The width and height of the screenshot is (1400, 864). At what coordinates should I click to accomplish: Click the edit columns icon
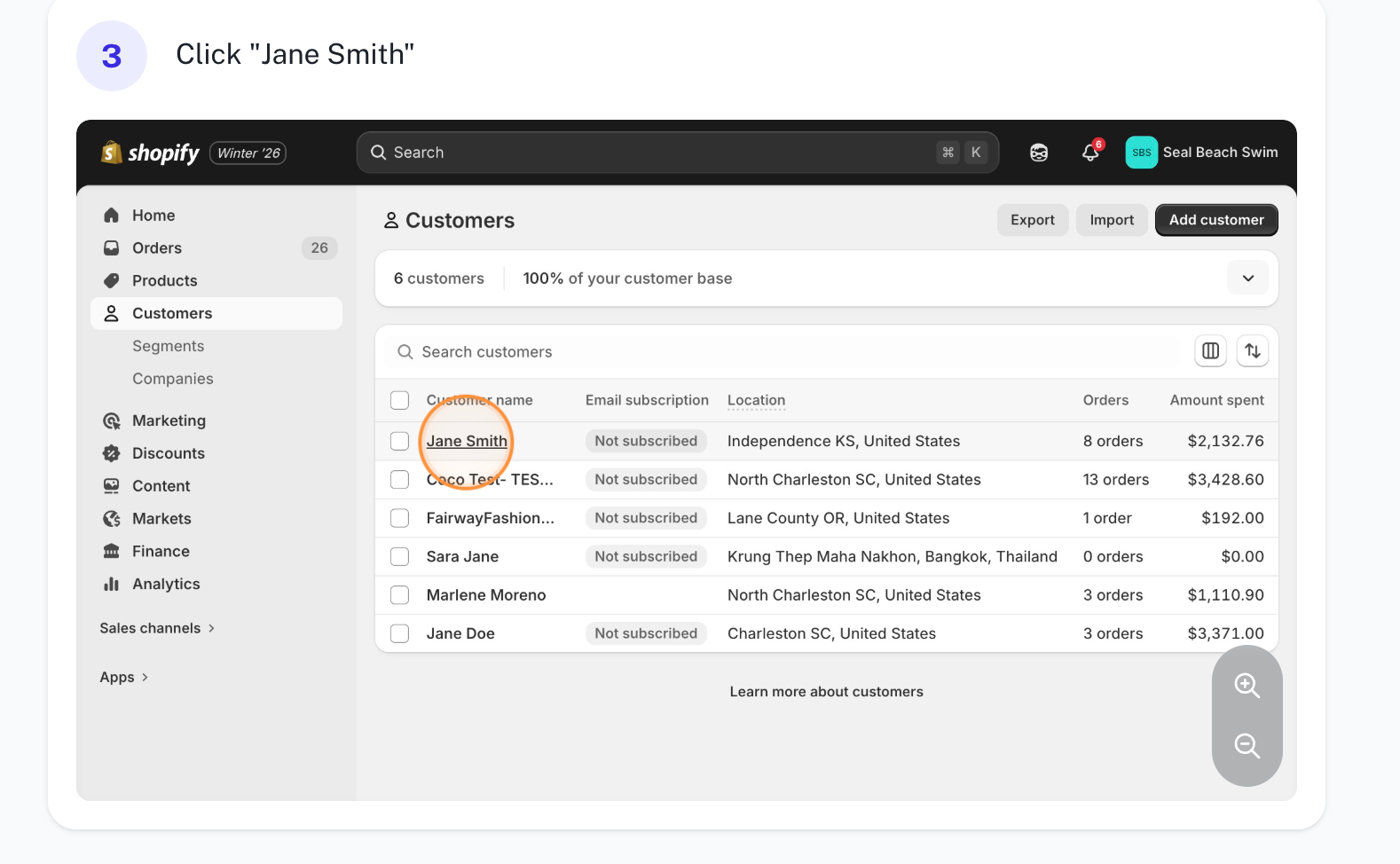coord(1210,351)
